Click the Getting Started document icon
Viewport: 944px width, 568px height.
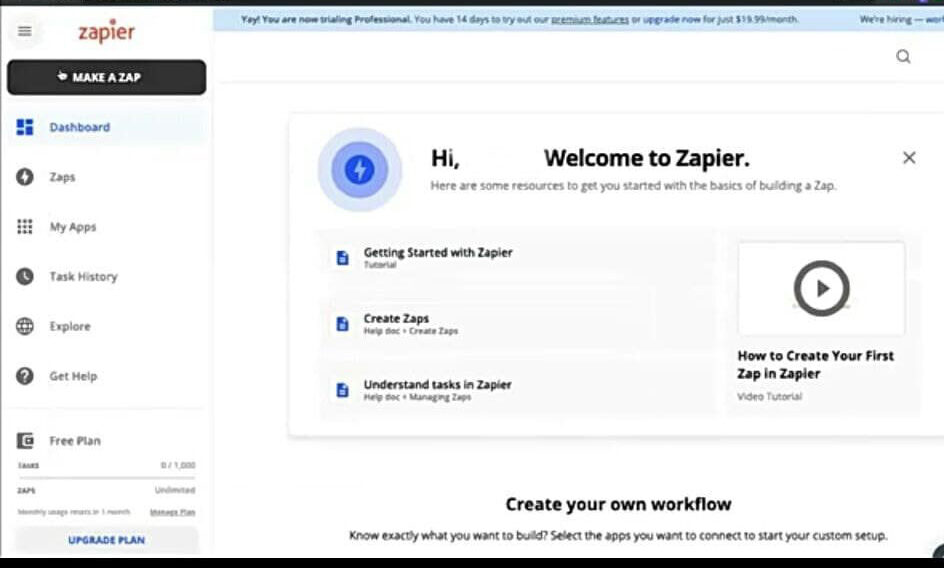tap(343, 258)
